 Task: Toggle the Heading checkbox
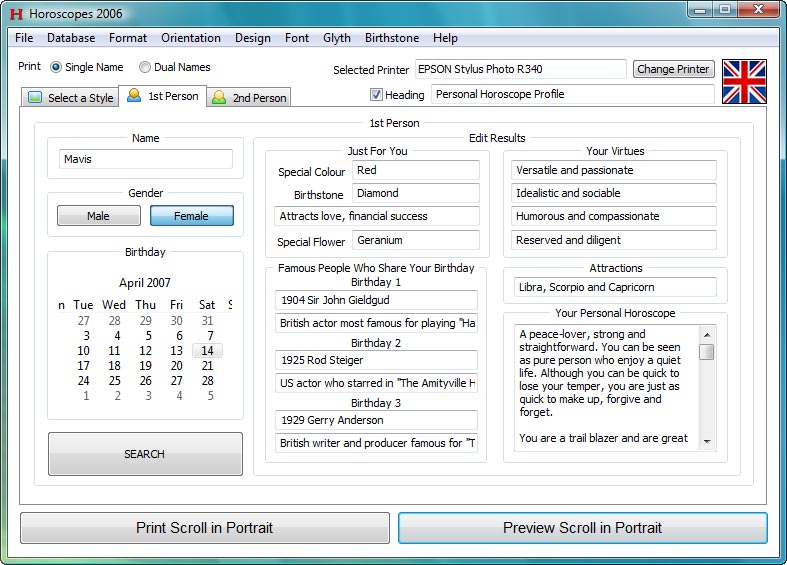coord(376,94)
